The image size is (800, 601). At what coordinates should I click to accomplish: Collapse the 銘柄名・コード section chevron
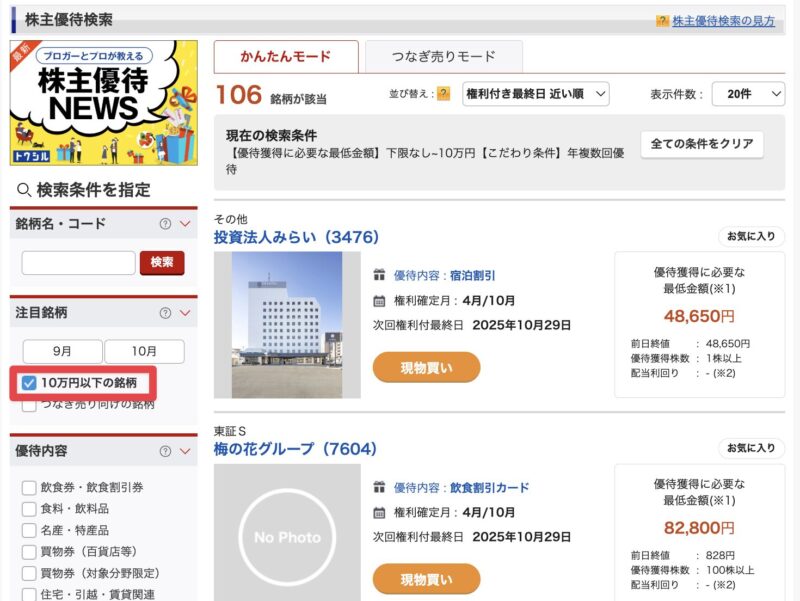point(184,224)
